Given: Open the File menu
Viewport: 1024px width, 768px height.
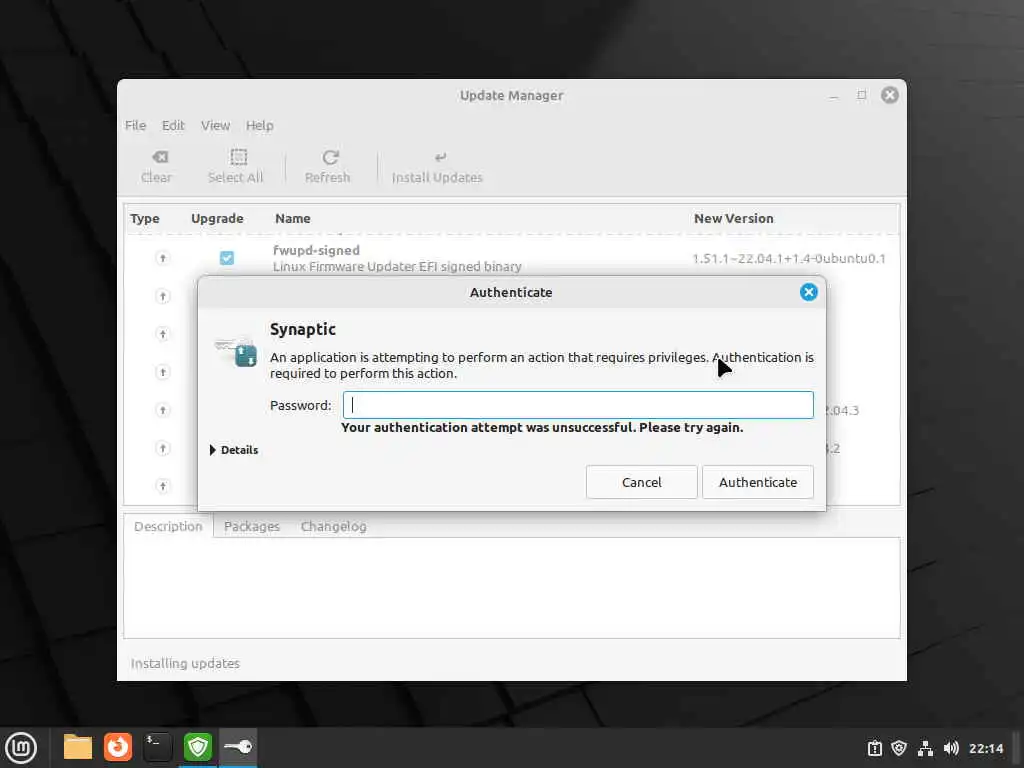Looking at the screenshot, I should [x=135, y=125].
